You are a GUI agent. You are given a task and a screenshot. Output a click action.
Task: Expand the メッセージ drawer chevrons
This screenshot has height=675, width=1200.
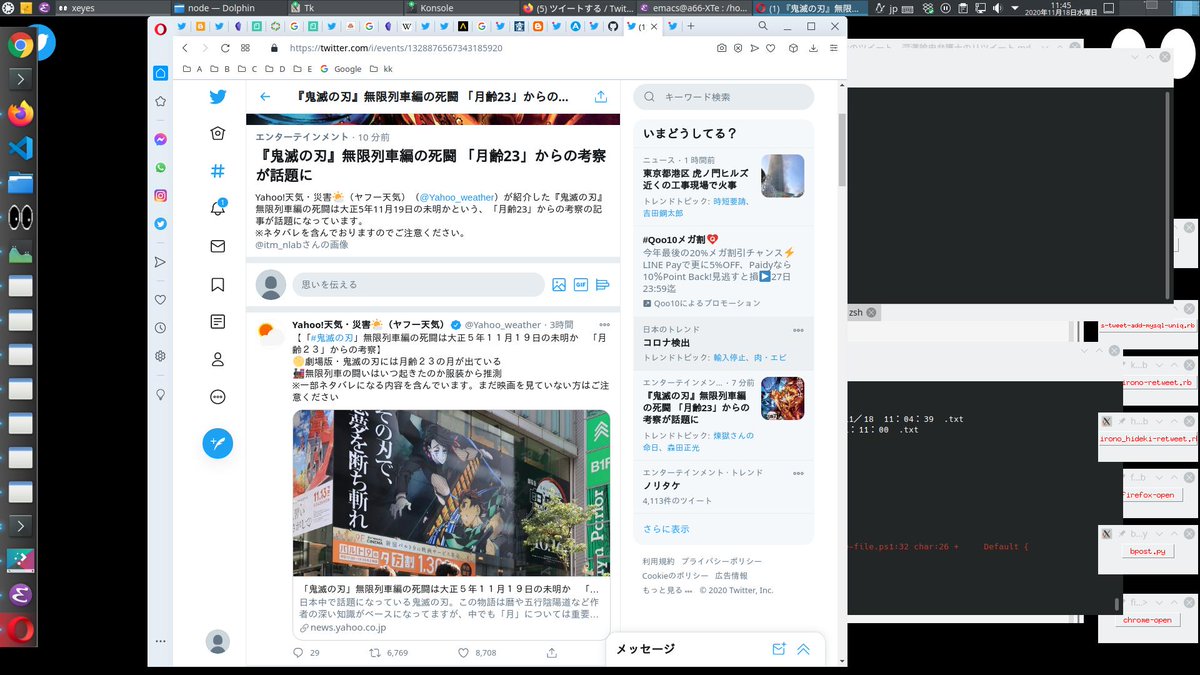803,649
